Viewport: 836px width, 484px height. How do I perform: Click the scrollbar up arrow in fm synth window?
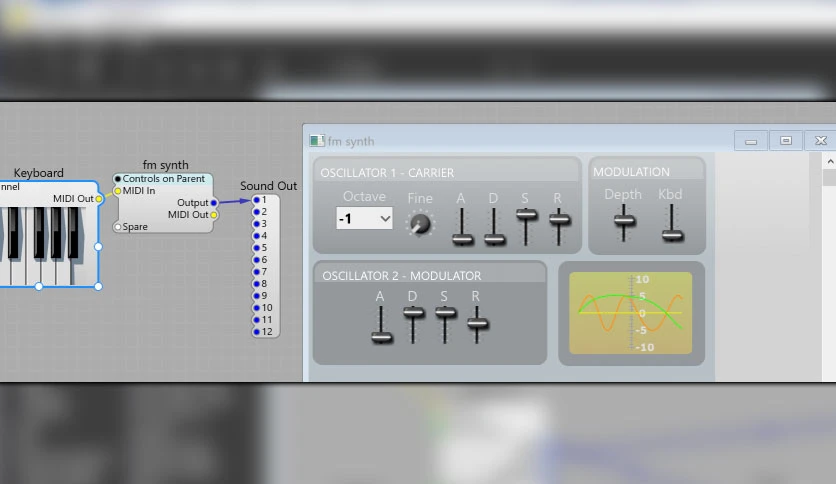click(830, 160)
